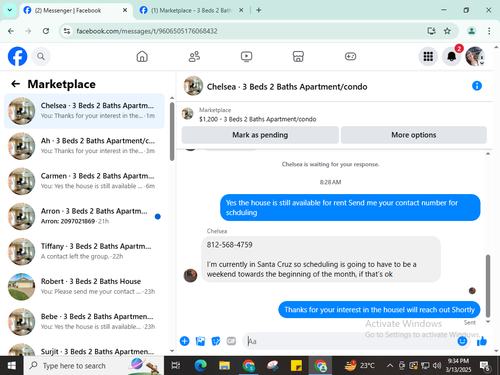
Task: Click the conversation list scrollbar
Action: 172,131
